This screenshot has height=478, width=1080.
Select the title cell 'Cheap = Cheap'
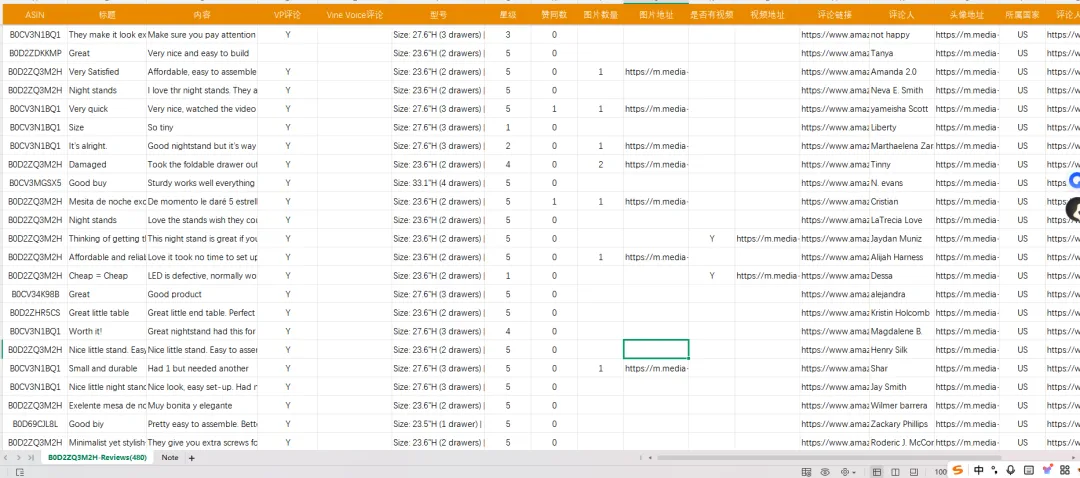(106, 276)
